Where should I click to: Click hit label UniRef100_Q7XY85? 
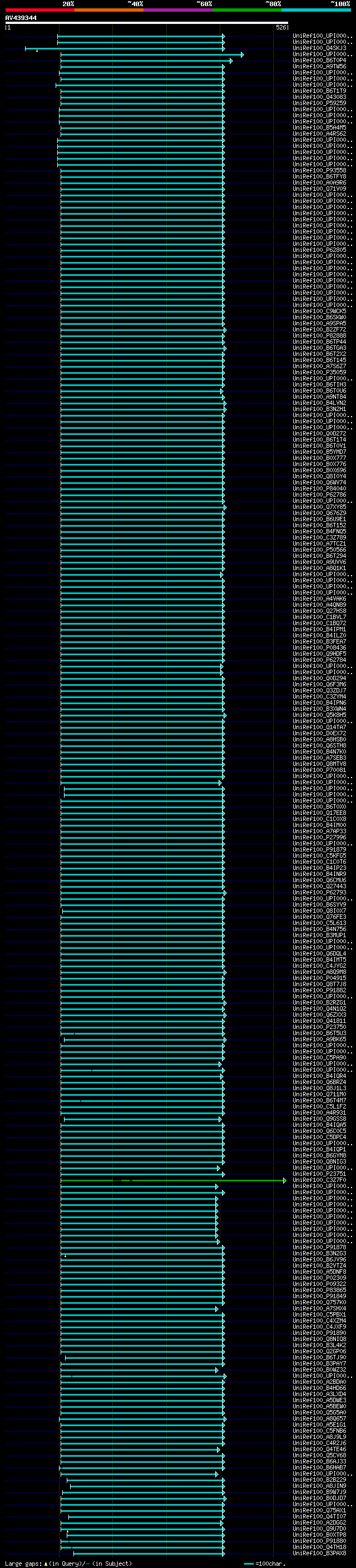coord(319,507)
